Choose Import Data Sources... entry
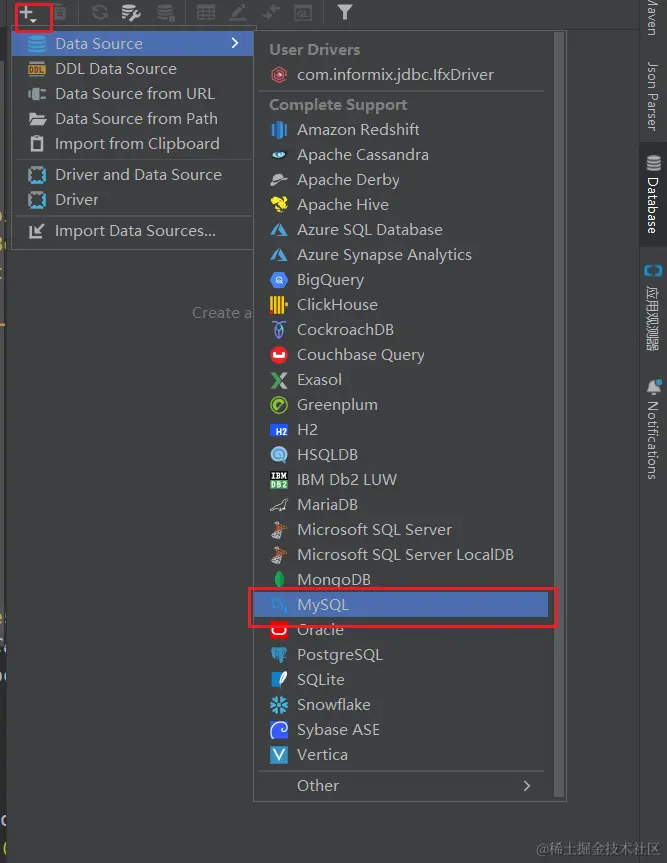Screen dimensions: 667x863 [x=132, y=231]
